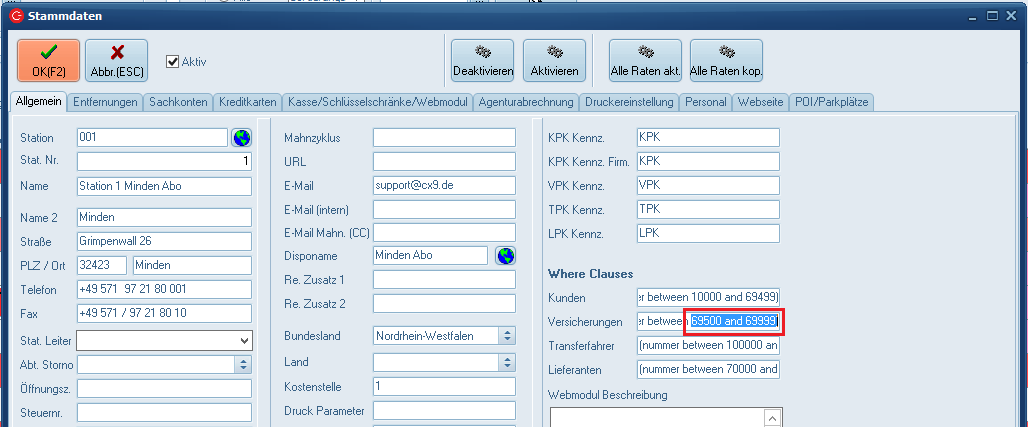Select the POI/Parkplätze tab
This screenshot has height=427, width=1028.
pyautogui.click(x=832, y=102)
